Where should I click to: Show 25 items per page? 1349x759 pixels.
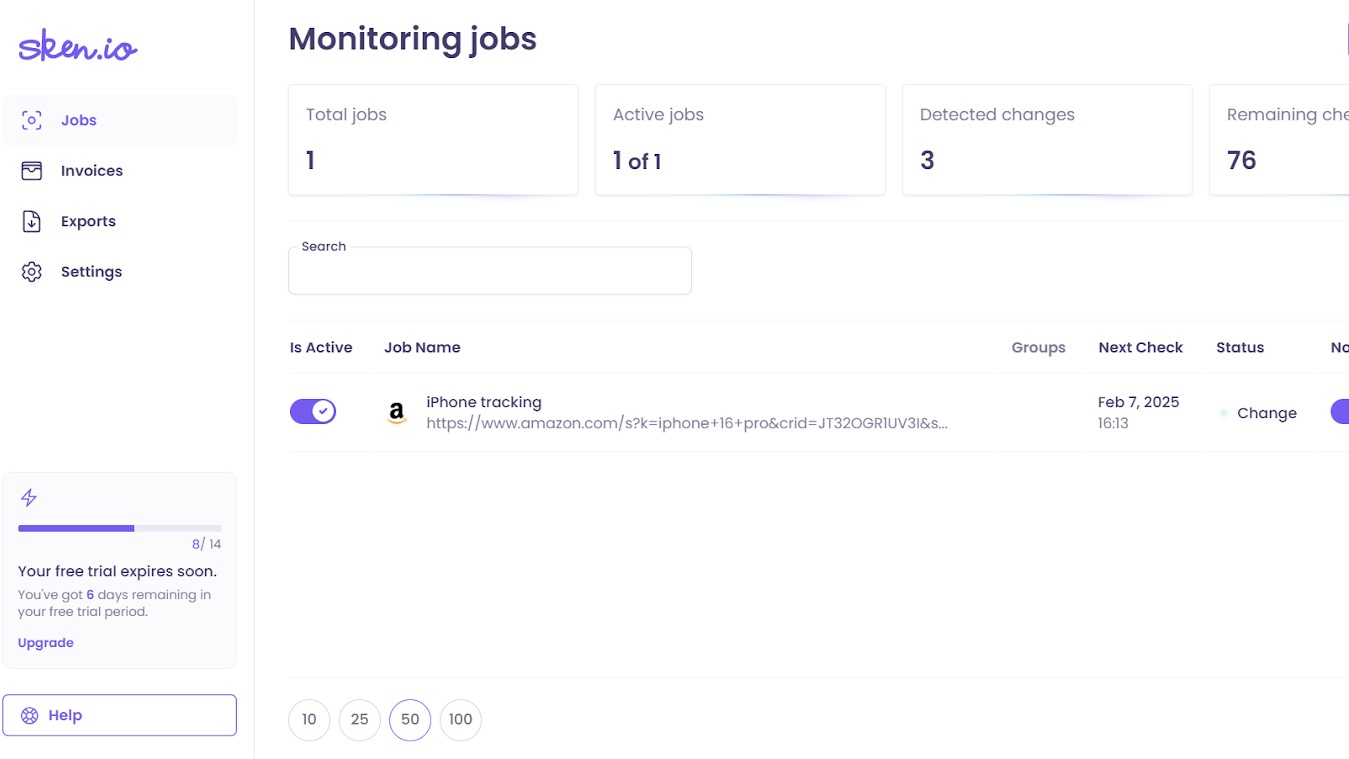pyautogui.click(x=360, y=719)
